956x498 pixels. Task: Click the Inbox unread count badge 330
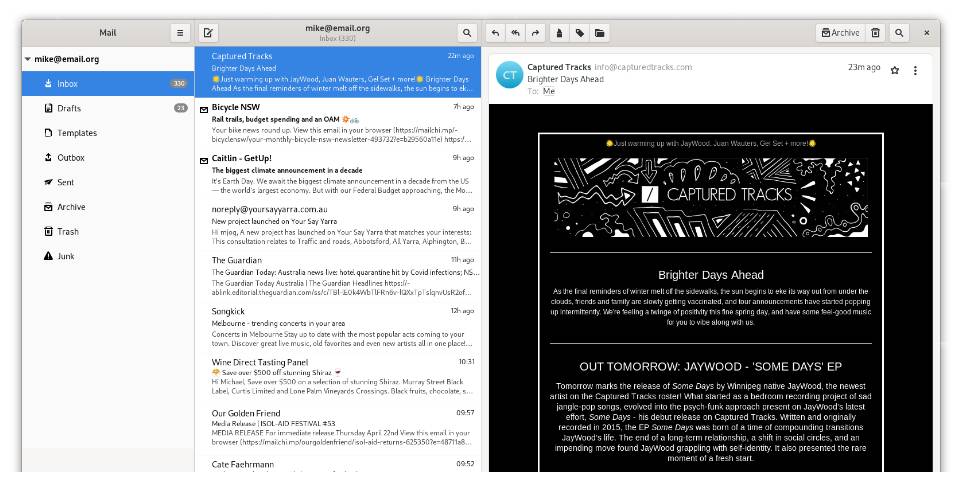coord(179,84)
